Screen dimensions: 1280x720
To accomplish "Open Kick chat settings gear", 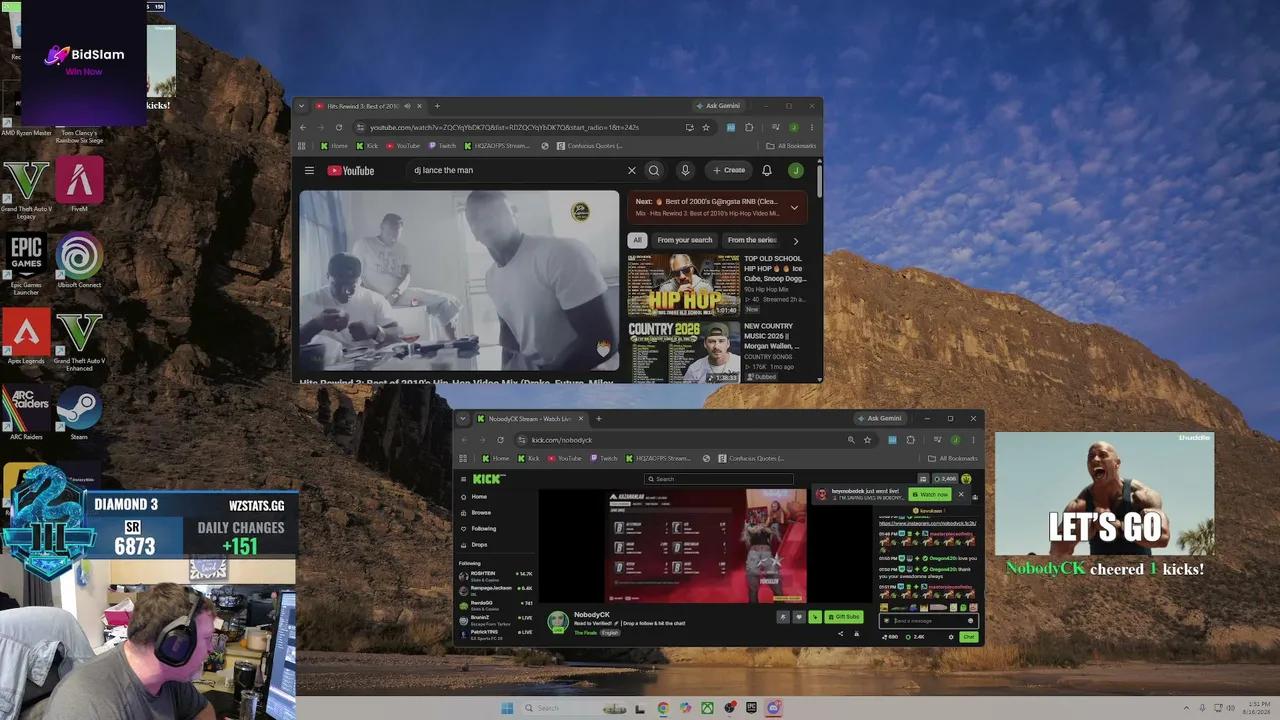I will pyautogui.click(x=951, y=637).
